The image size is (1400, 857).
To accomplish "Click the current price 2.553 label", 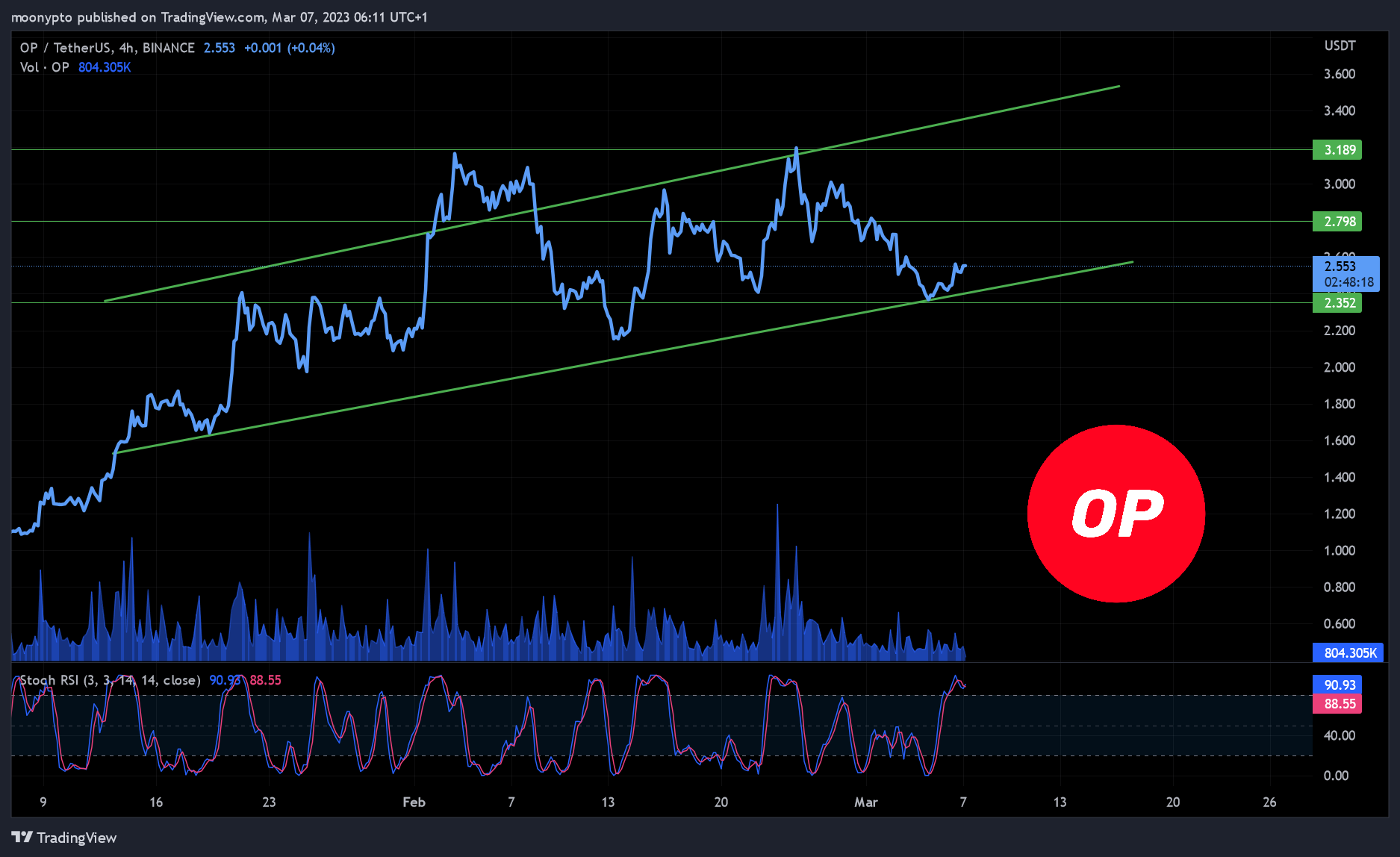I will click(x=1340, y=267).
